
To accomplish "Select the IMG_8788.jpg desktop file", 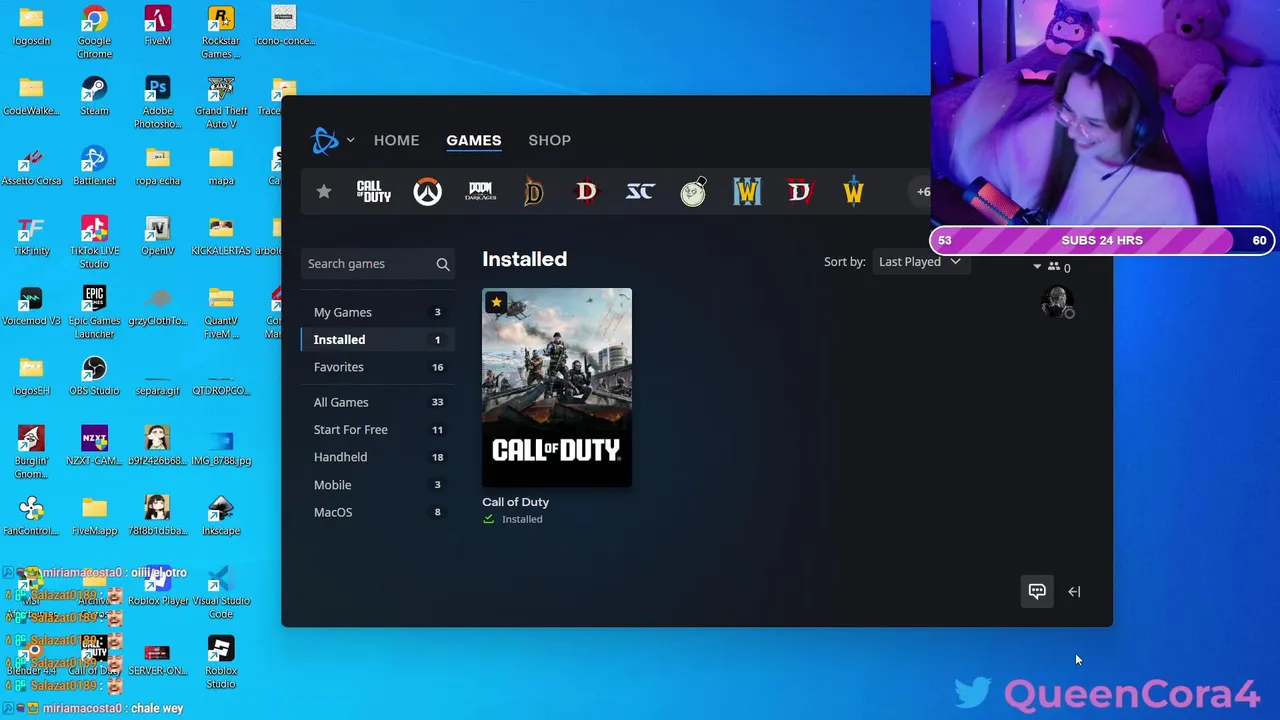I will coord(221,447).
